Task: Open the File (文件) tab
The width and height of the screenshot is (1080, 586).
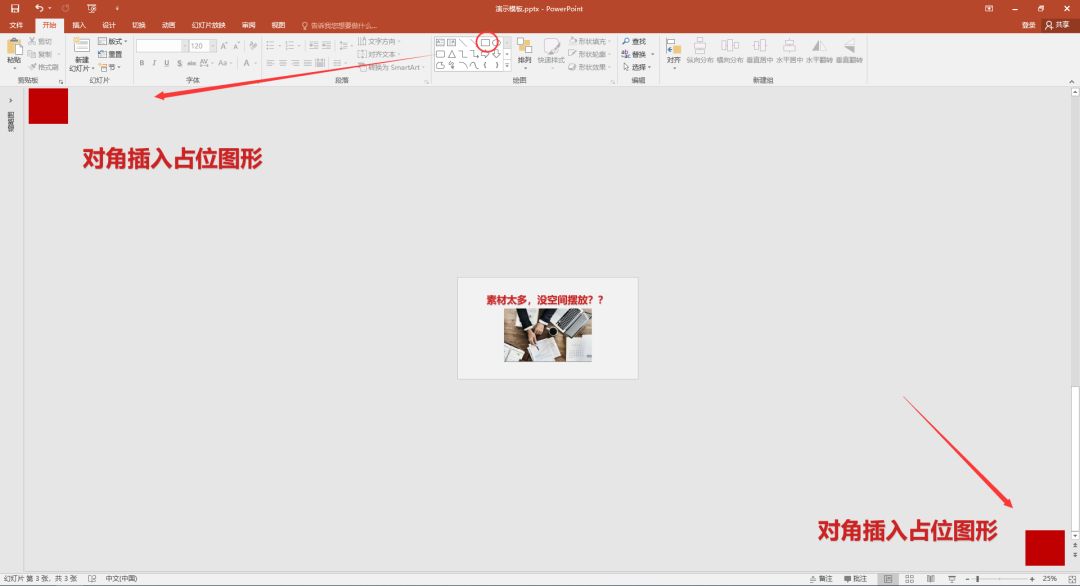Action: click(16, 25)
